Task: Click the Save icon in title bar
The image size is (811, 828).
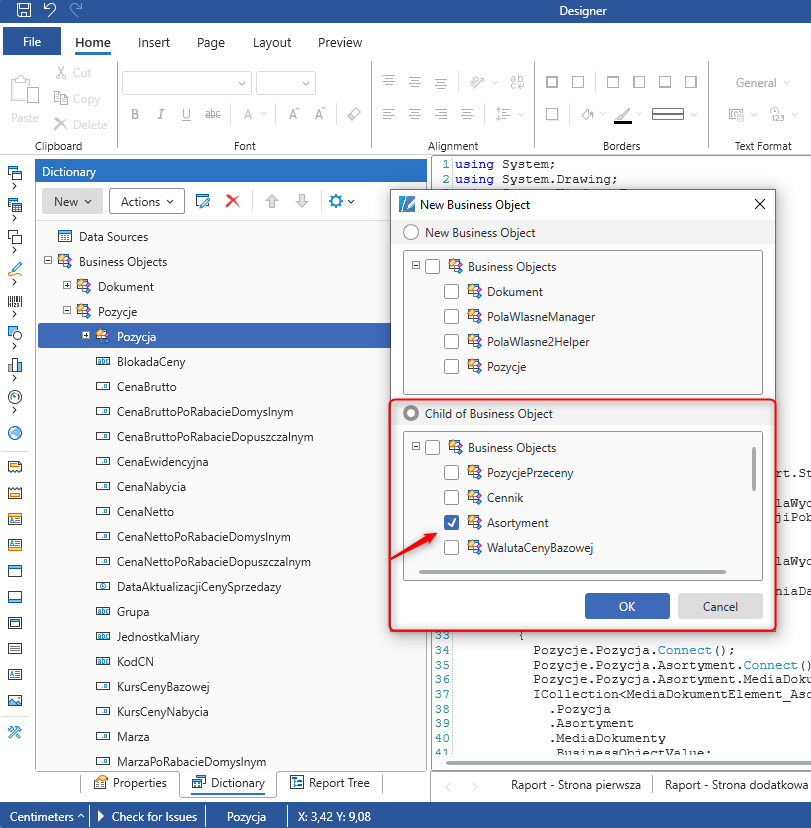Action: point(24,10)
